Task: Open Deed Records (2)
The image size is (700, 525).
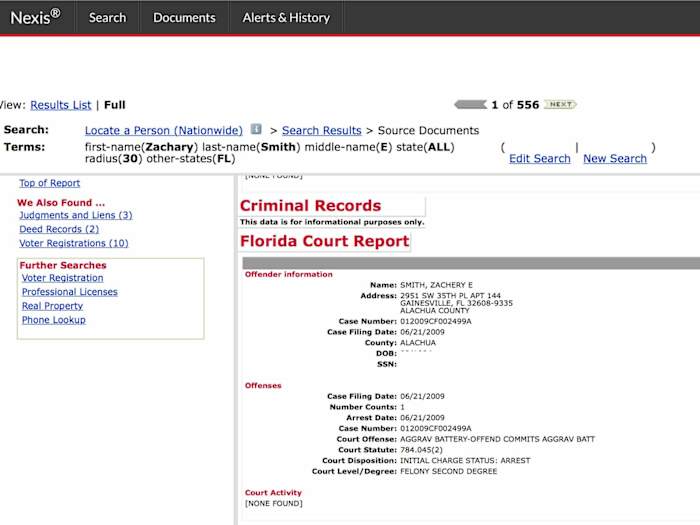Action: (59, 229)
